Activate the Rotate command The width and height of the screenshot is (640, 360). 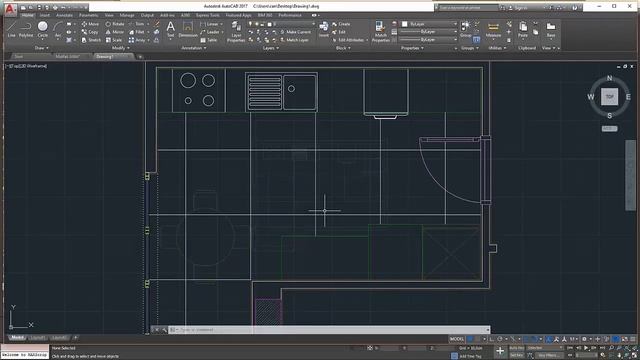tap(115, 24)
